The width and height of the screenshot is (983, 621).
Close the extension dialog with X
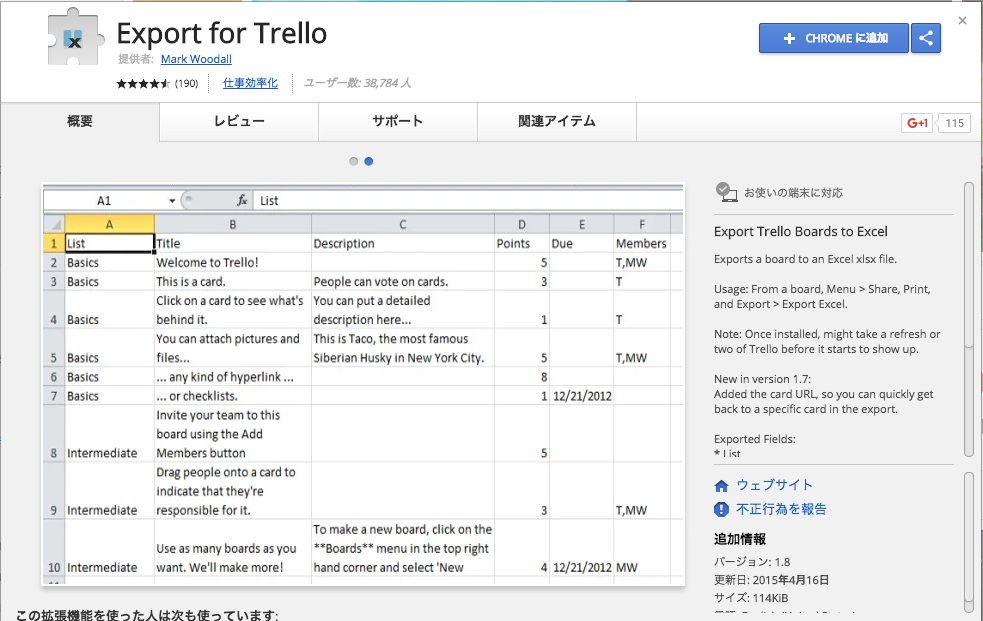click(x=962, y=20)
